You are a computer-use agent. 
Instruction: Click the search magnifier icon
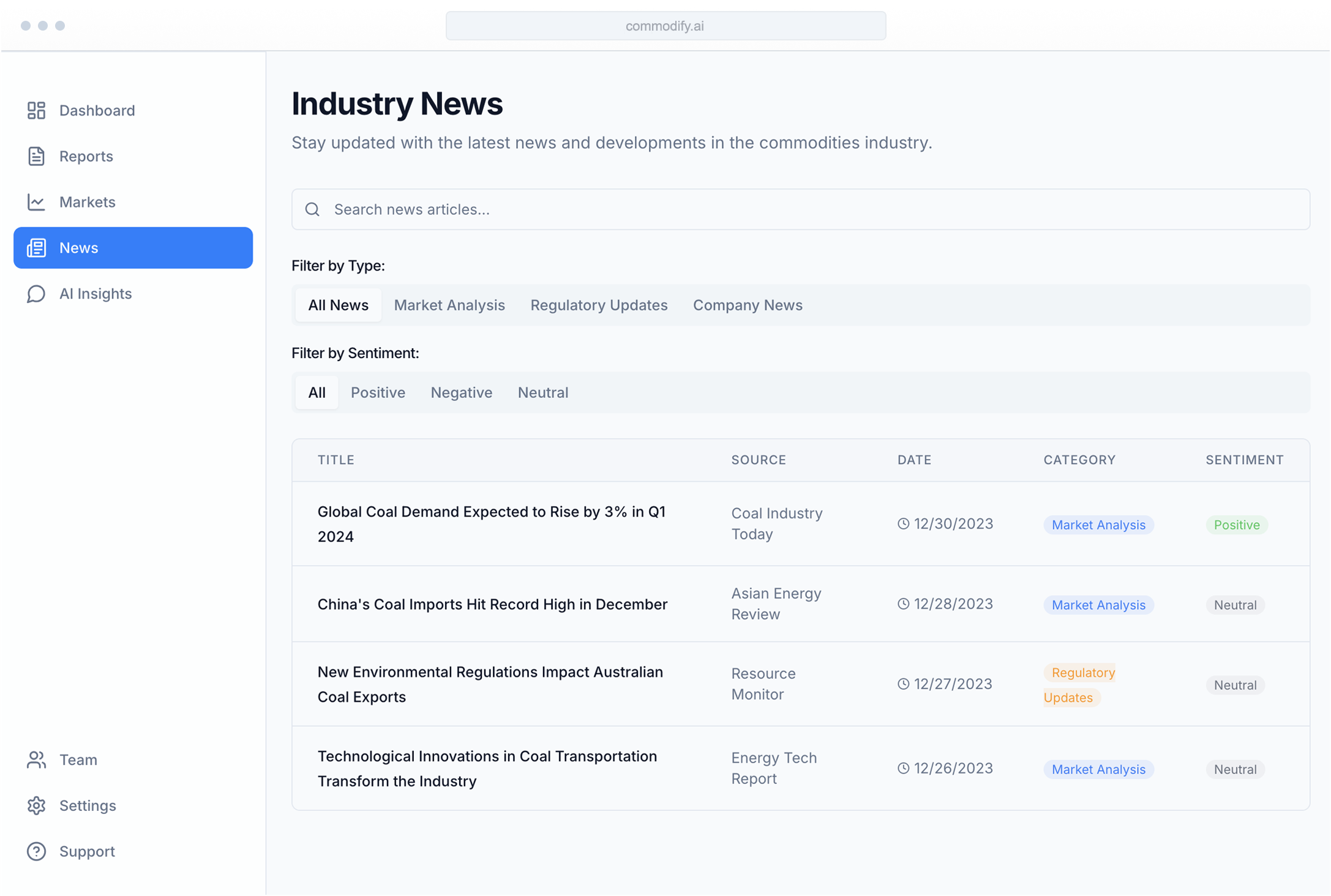coord(312,209)
